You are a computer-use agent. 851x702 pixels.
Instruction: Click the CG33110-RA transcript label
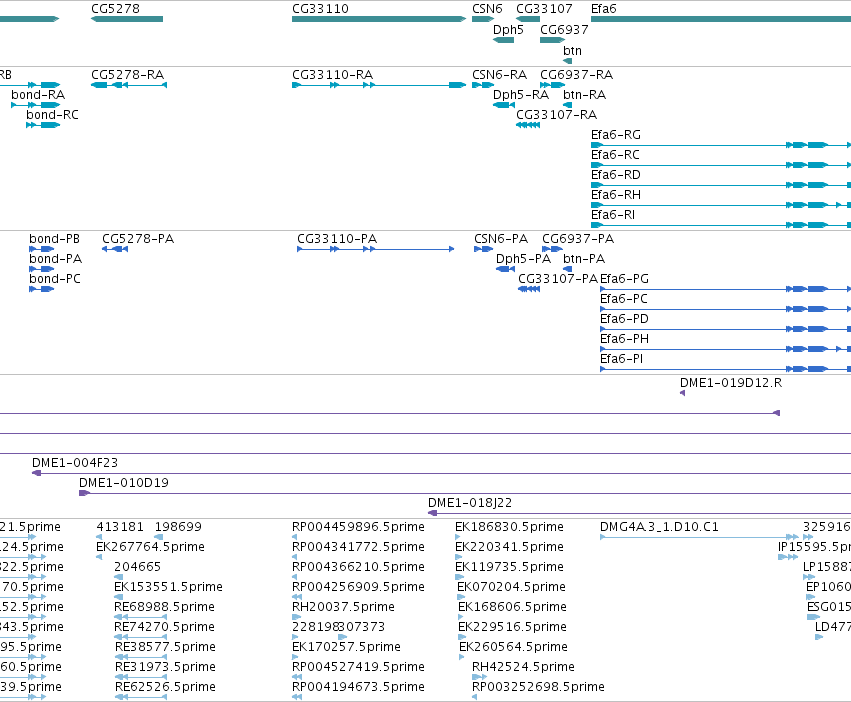tap(332, 74)
